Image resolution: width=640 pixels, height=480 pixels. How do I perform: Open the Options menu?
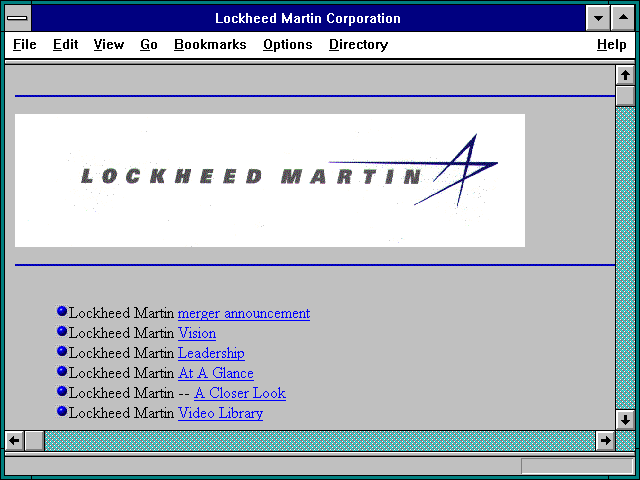[x=287, y=44]
